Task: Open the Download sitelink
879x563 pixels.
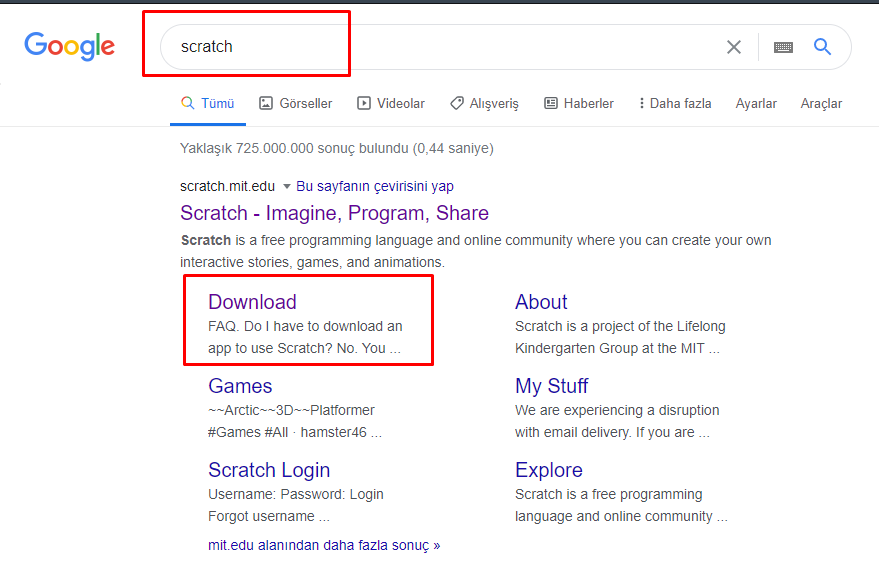Action: point(252,302)
